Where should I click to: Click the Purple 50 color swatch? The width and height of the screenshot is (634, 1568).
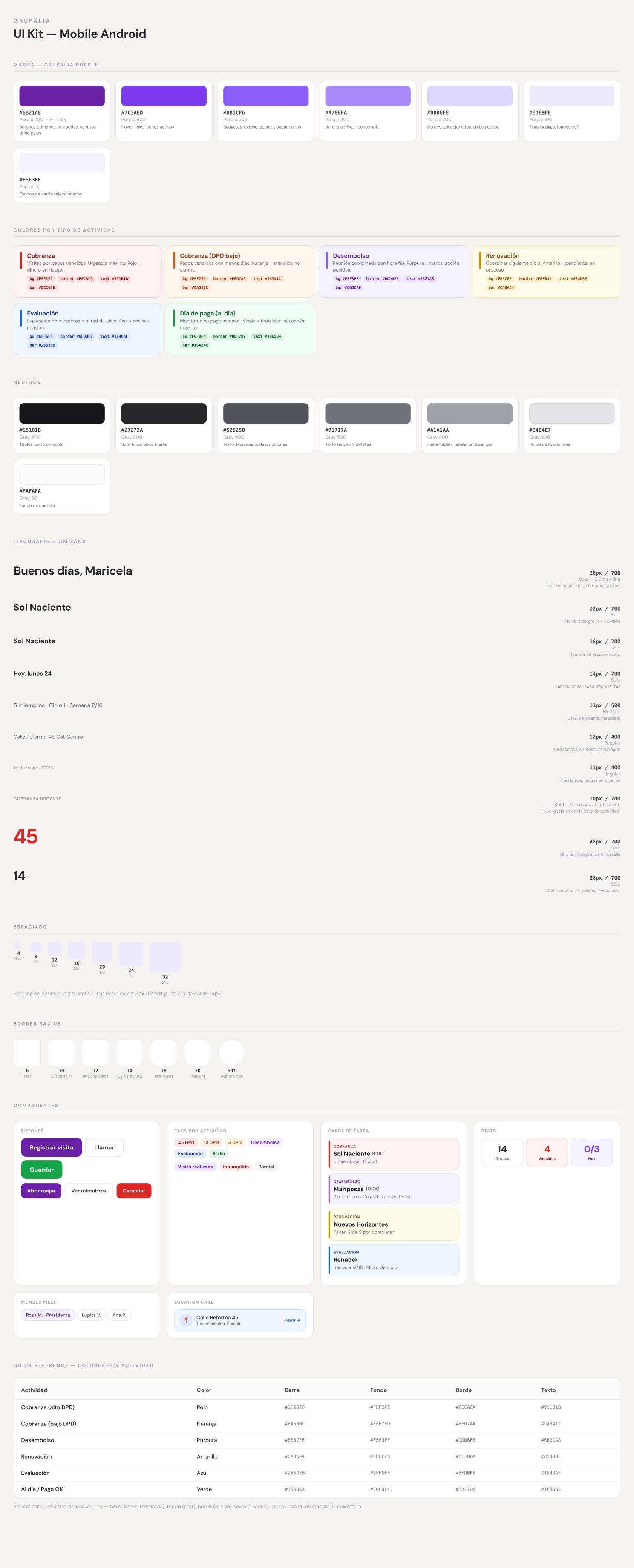click(x=62, y=163)
